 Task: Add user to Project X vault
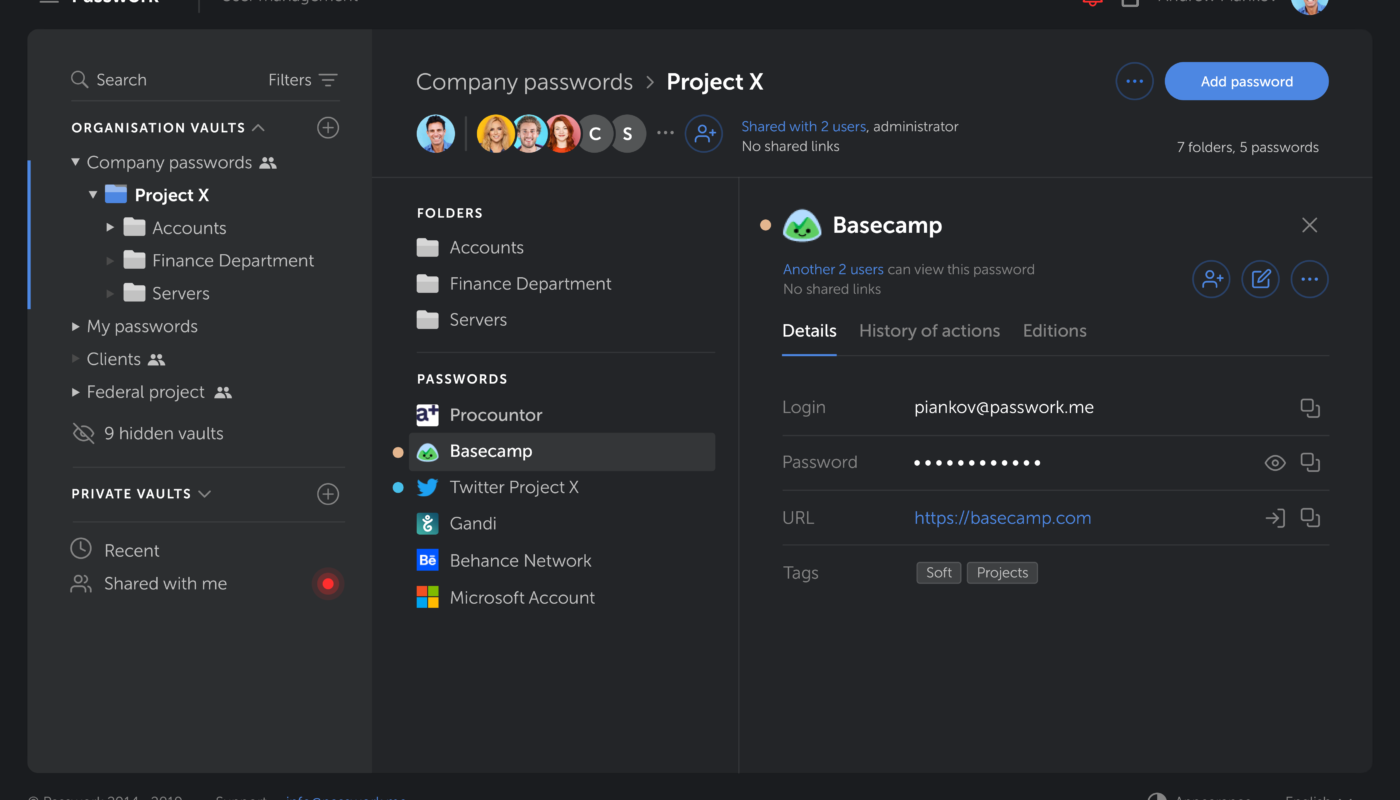704,134
